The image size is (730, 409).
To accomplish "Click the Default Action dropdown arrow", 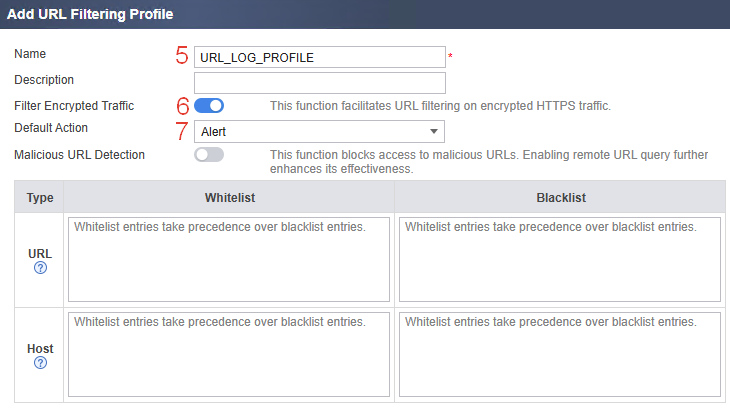I will (433, 131).
